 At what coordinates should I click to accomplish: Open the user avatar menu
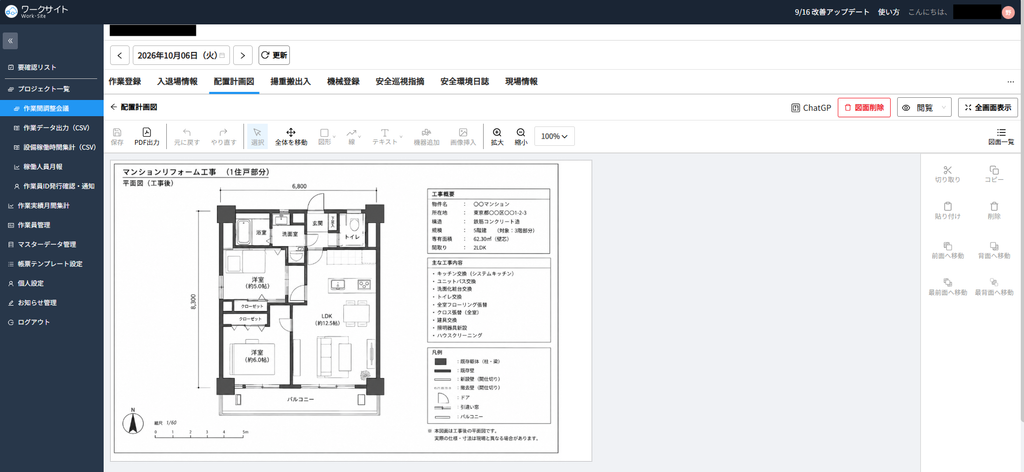coord(1008,12)
